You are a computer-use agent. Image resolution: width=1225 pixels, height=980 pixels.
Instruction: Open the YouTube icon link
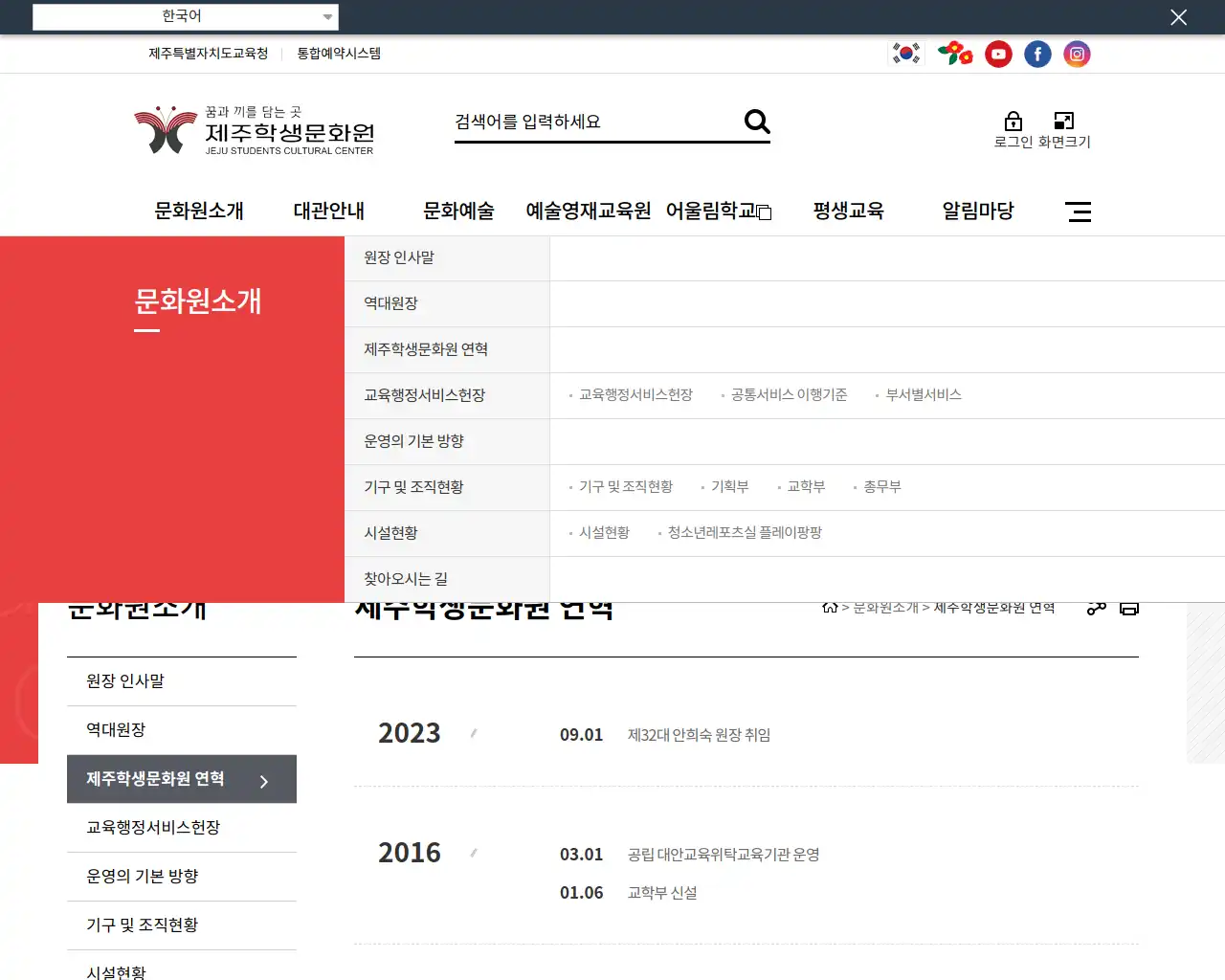998,55
